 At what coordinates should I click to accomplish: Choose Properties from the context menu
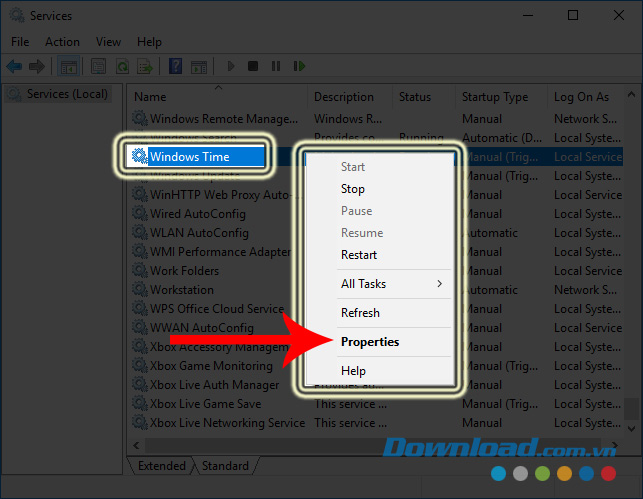pos(370,342)
